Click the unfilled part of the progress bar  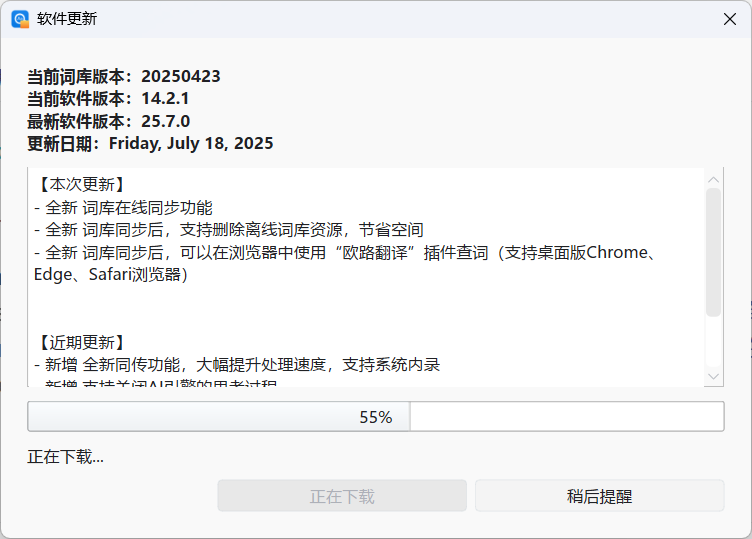(x=566, y=417)
